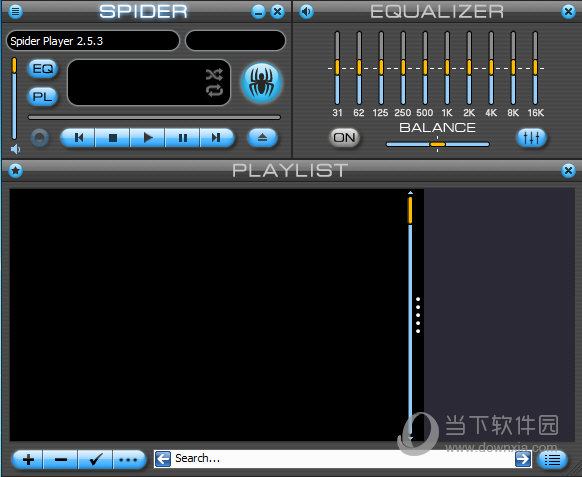This screenshot has width=582, height=477.
Task: Toggle the equalizer ON button
Action: click(x=344, y=138)
